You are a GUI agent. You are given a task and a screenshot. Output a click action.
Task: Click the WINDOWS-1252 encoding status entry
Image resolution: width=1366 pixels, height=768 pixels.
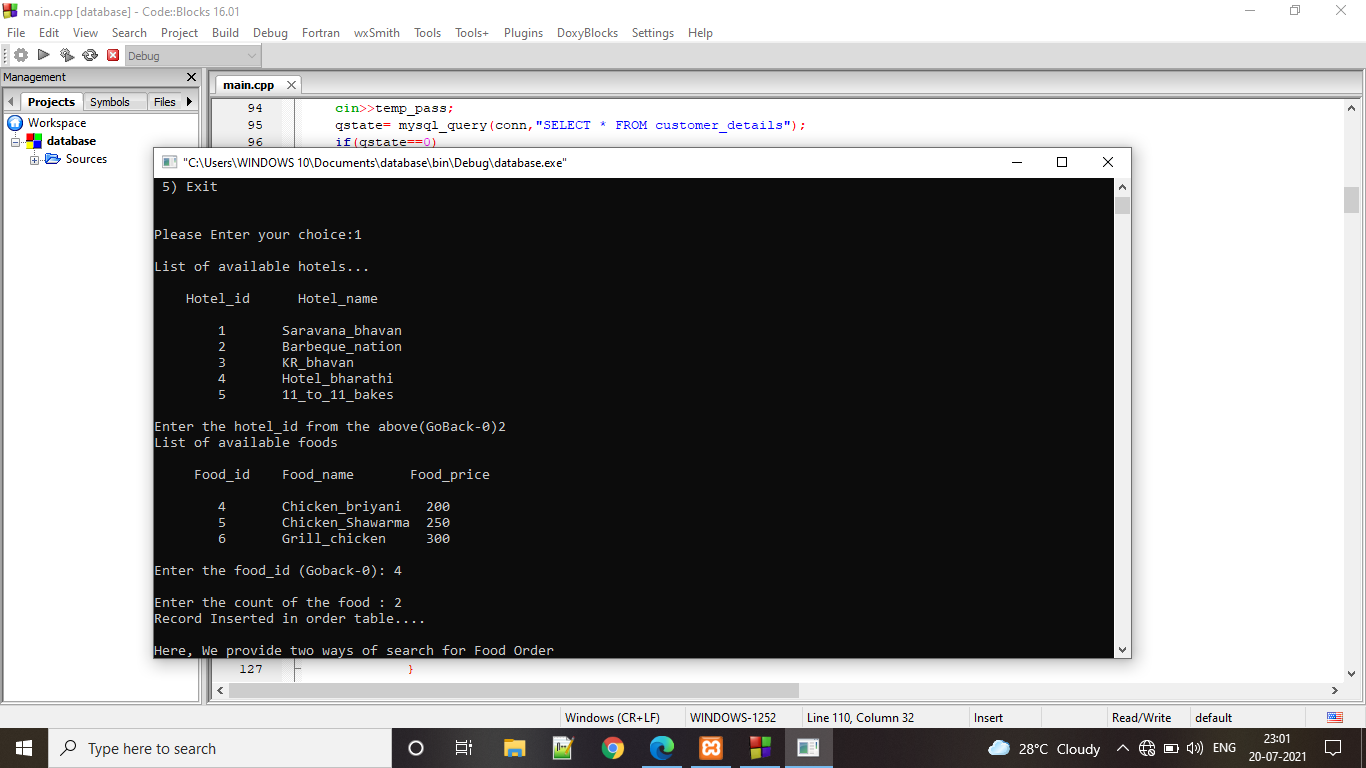pyautogui.click(x=733, y=718)
